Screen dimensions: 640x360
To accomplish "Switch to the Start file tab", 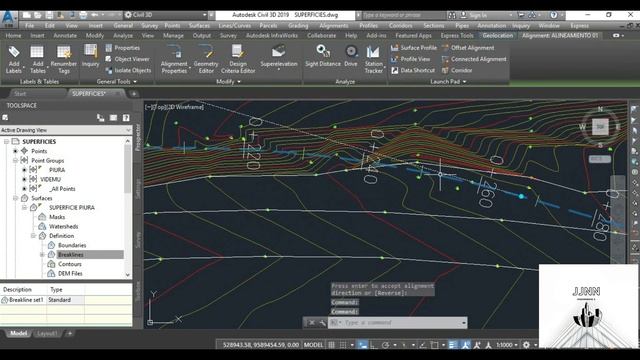I will 20,94.
